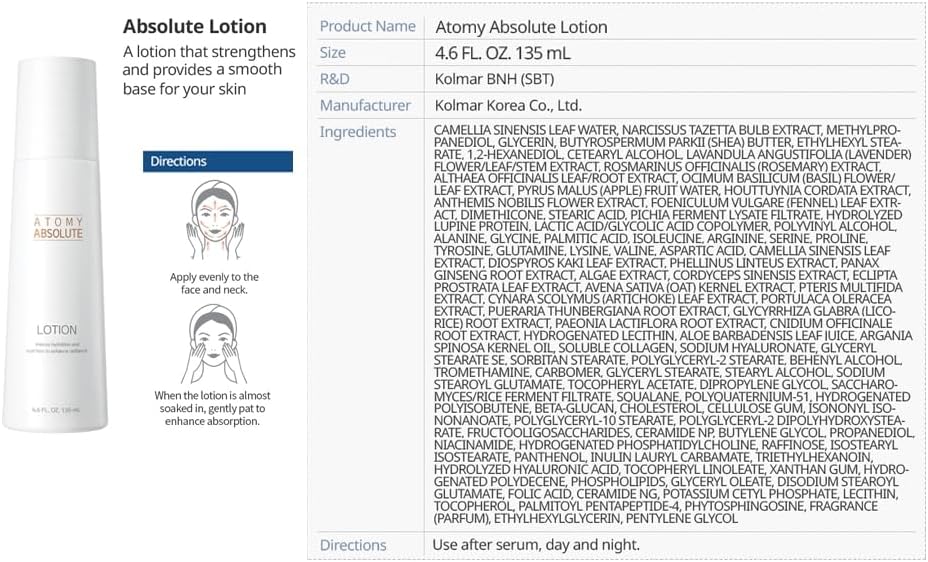This screenshot has height=562, width=928.
Task: Click 'ETHYLHEXYLGLYCERIN, PENTYLENE GLYCOL' in ingredients
Action: [616, 518]
